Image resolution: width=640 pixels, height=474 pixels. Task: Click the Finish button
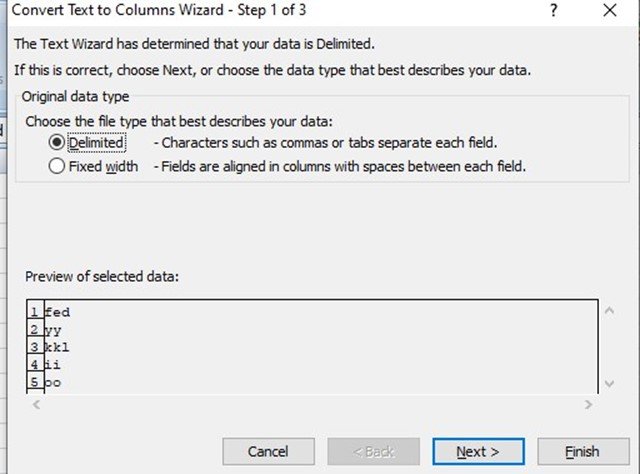tap(583, 452)
